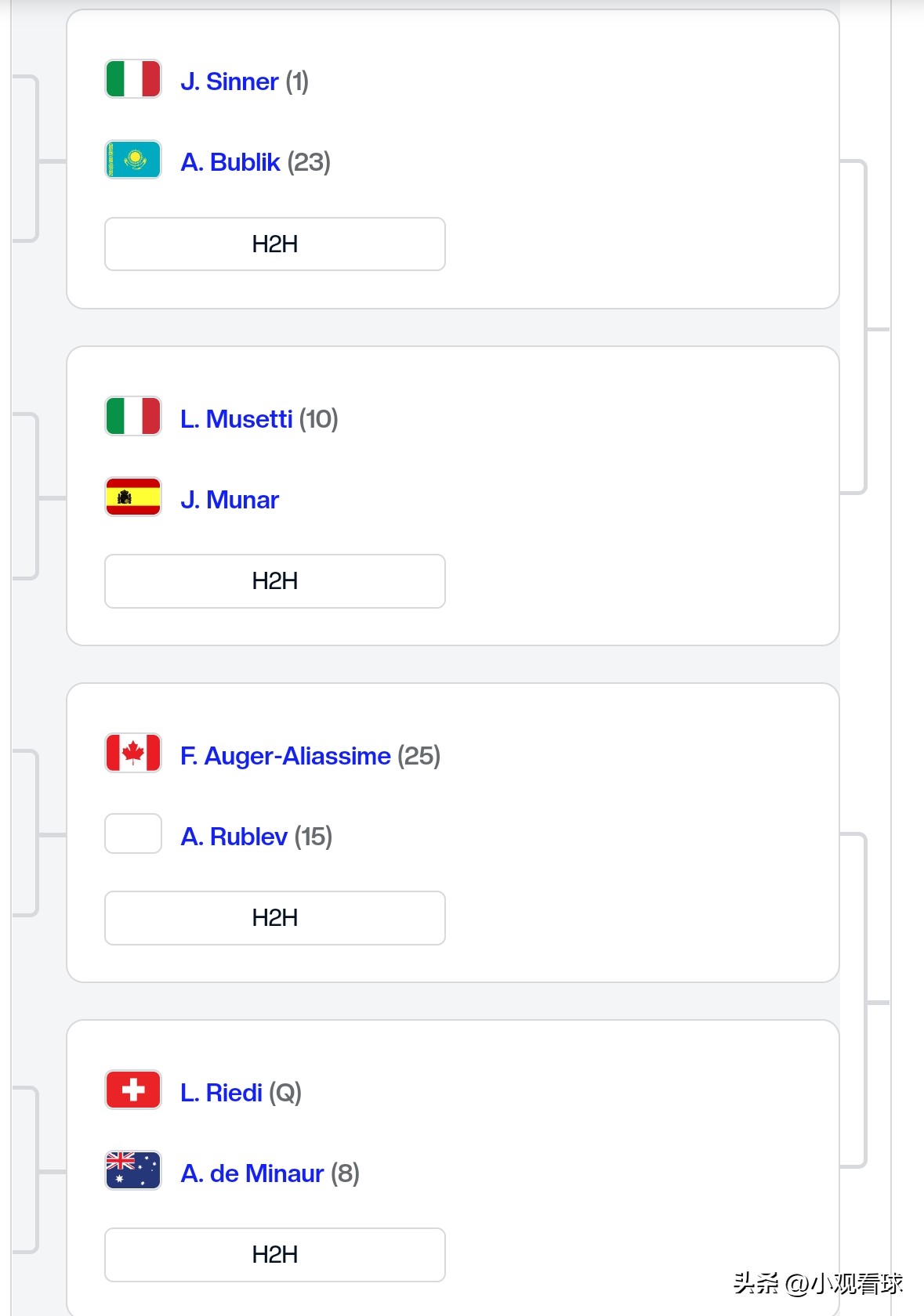Open H2H for Auger-Aliassime vs Rublev
Screen dimensions: 924x1316
click(x=275, y=918)
